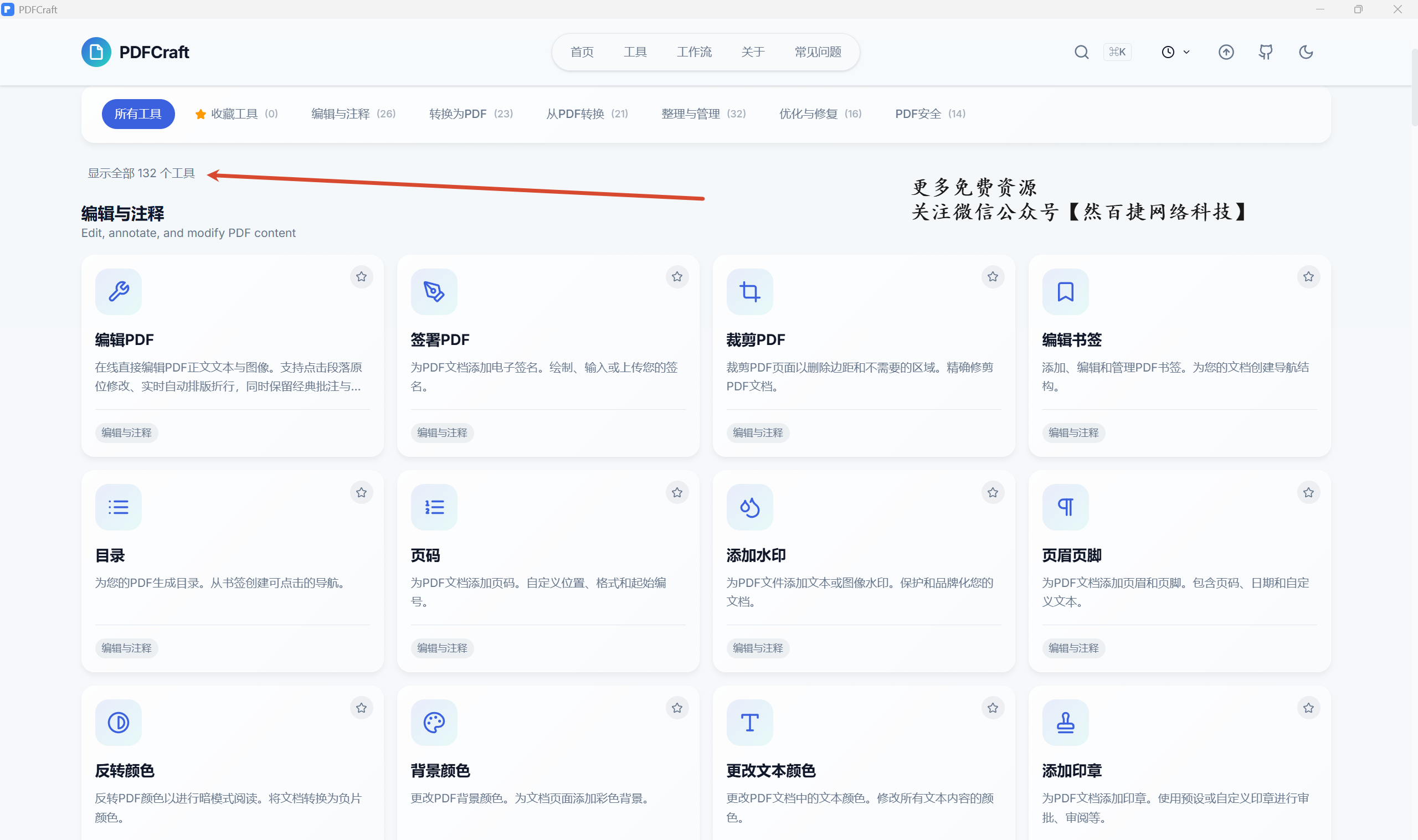1418x840 pixels.
Task: Favorite the 签署PDF tool star
Action: pos(677,277)
